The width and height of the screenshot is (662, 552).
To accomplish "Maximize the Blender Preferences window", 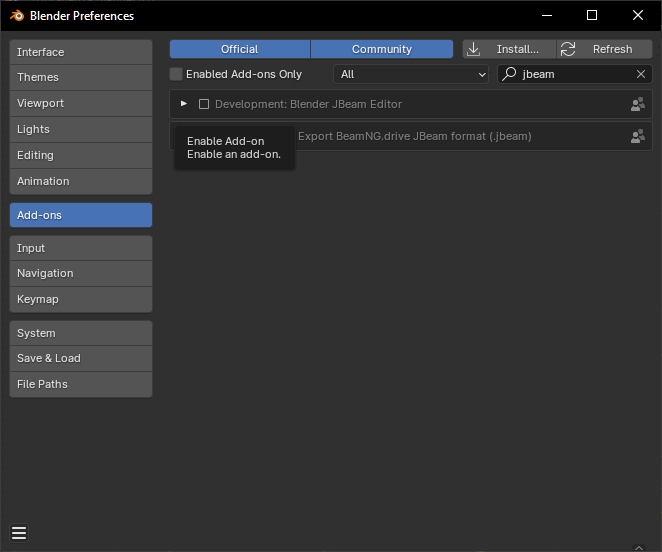I will [592, 16].
